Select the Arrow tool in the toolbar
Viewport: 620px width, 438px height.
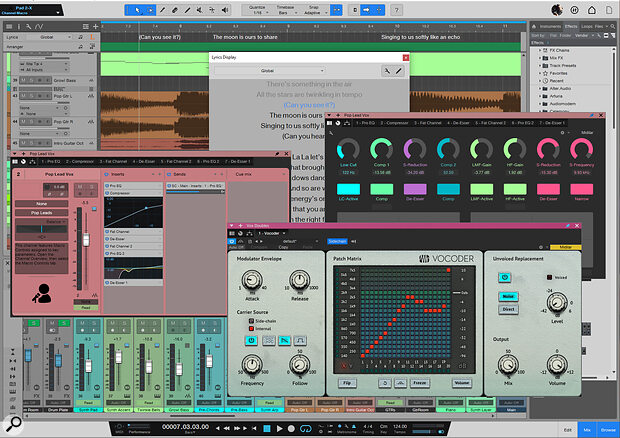[137, 10]
